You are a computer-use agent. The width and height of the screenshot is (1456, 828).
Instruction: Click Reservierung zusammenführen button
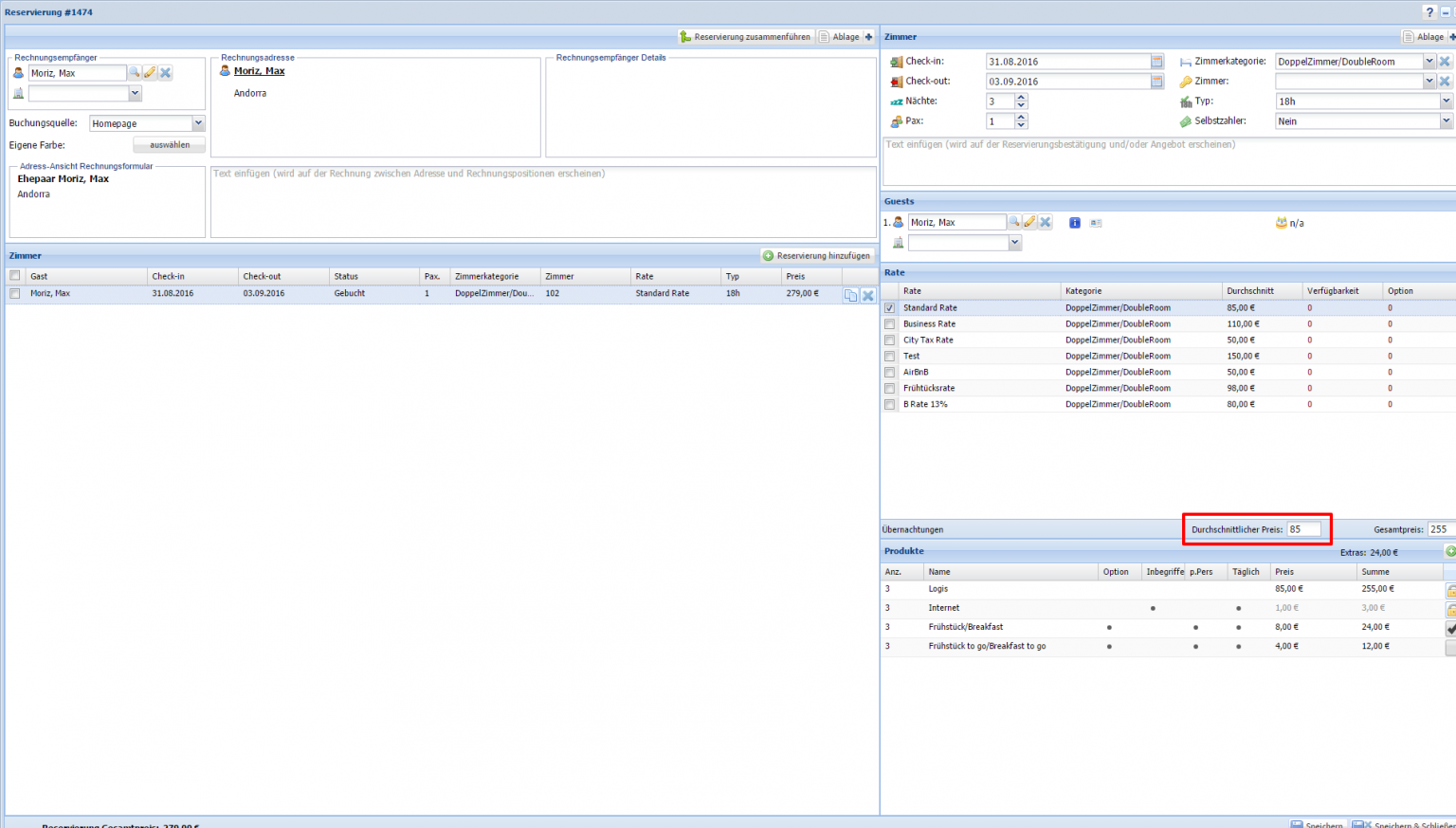745,37
